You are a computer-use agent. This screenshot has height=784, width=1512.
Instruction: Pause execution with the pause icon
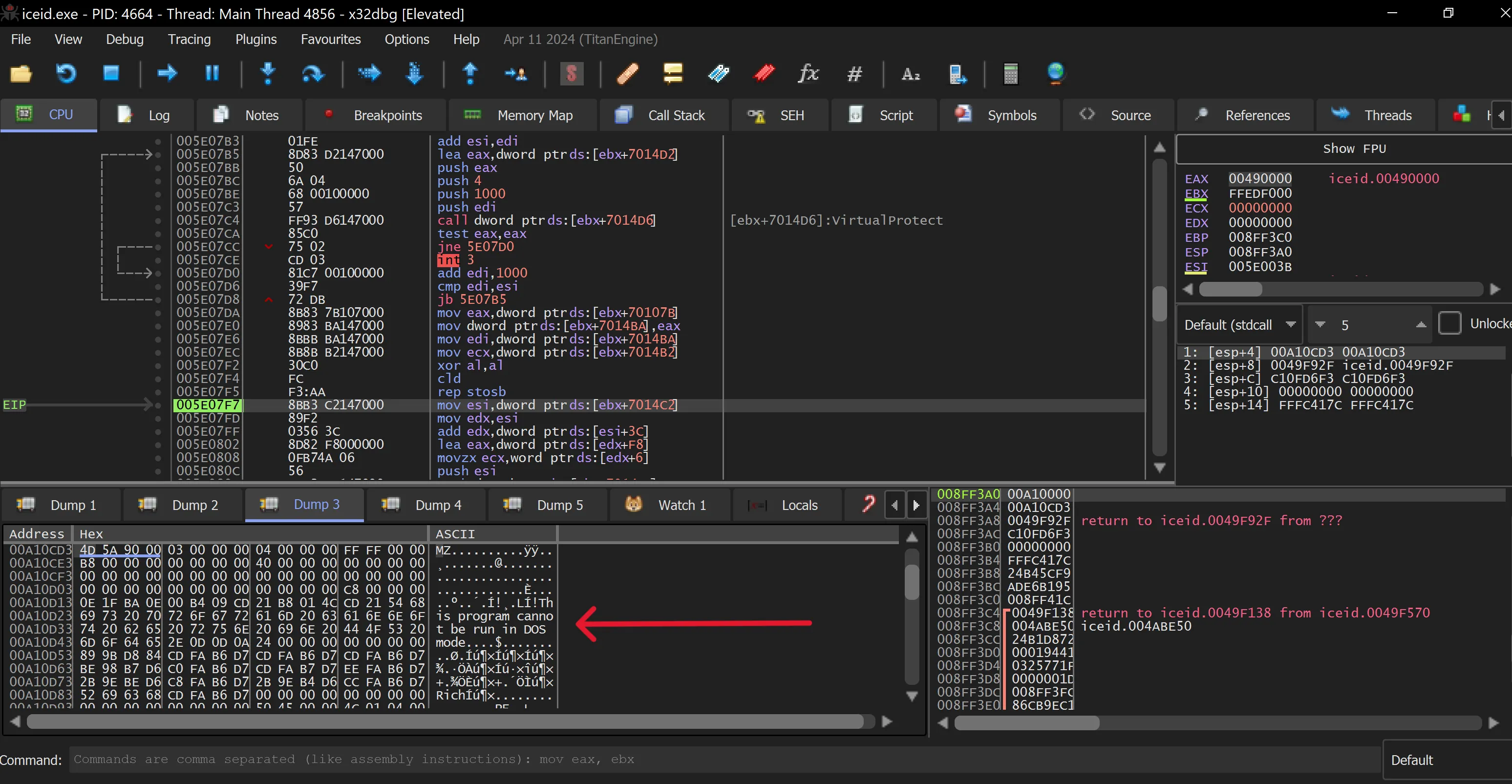[x=212, y=74]
